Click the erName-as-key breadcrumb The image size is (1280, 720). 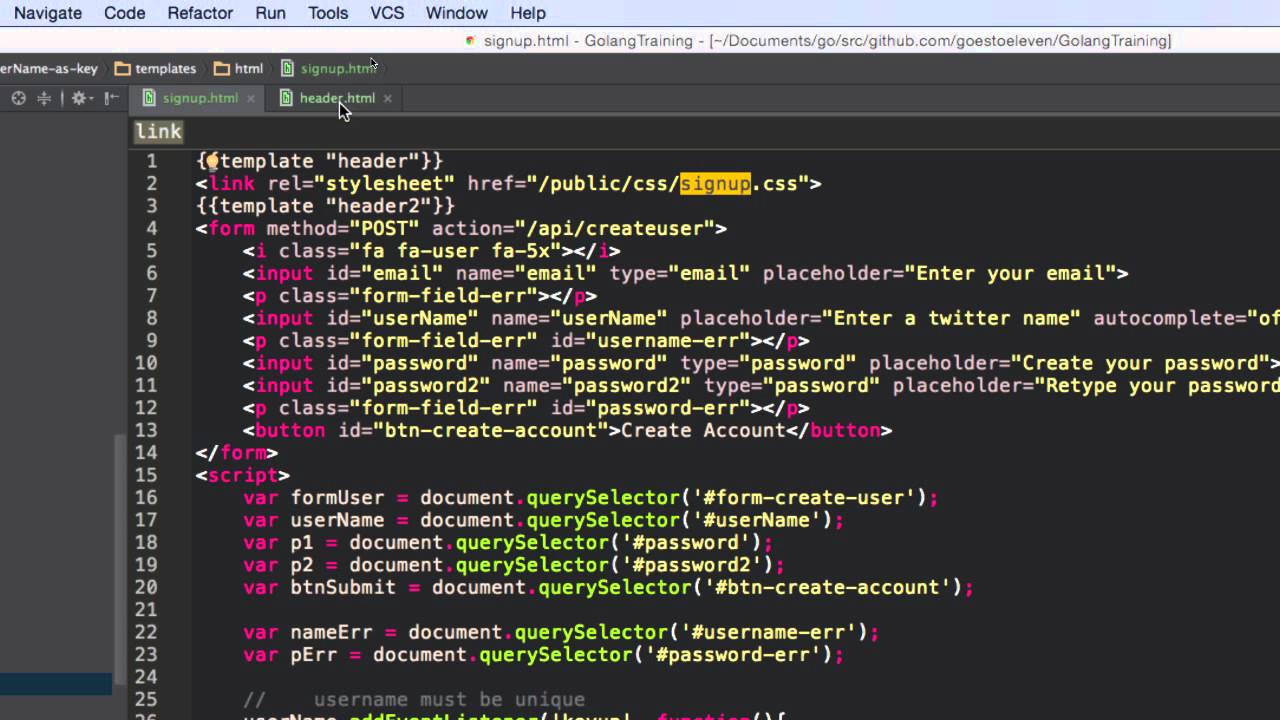[49, 69]
